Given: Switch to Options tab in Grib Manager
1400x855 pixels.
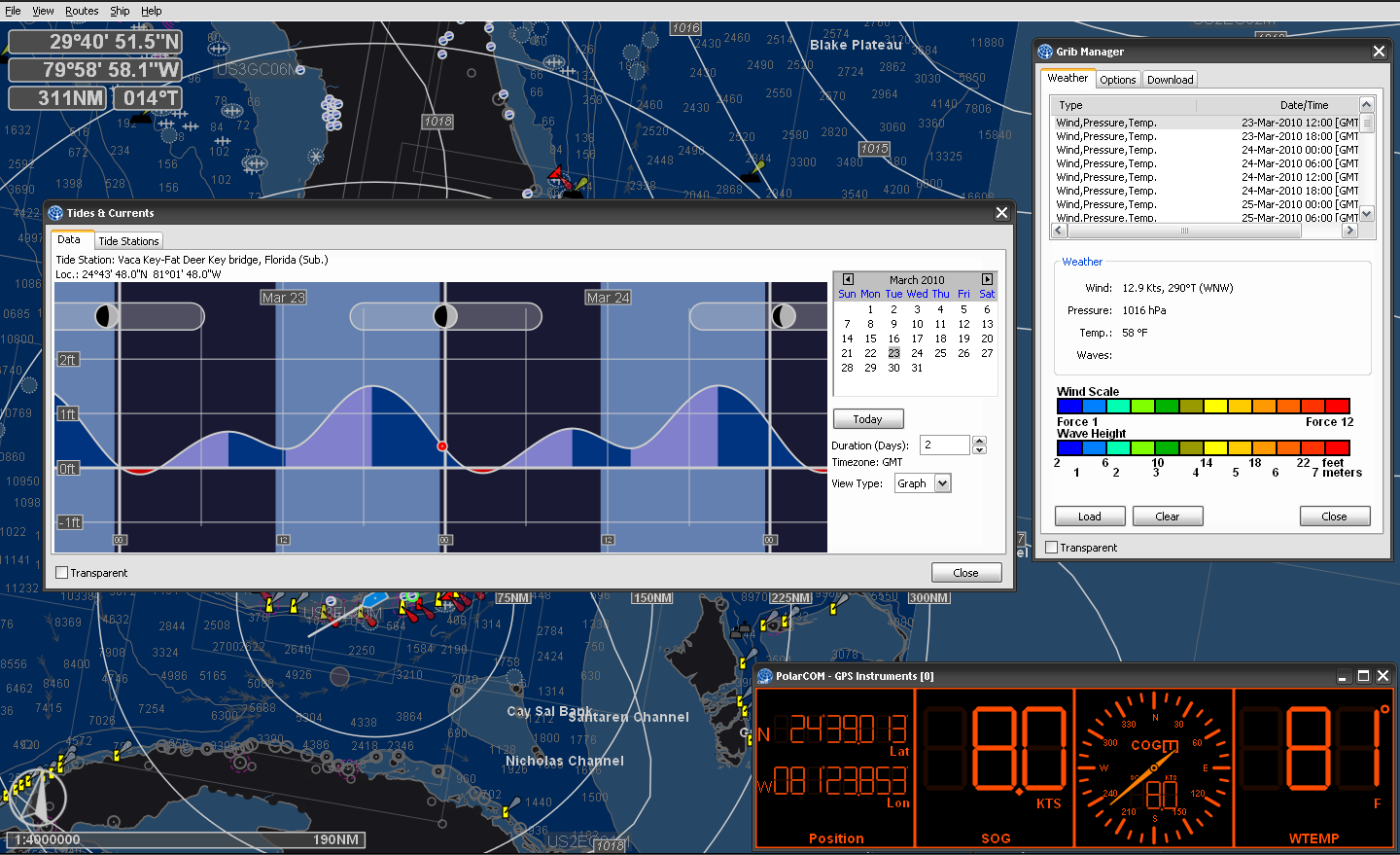Looking at the screenshot, I should 1118,80.
